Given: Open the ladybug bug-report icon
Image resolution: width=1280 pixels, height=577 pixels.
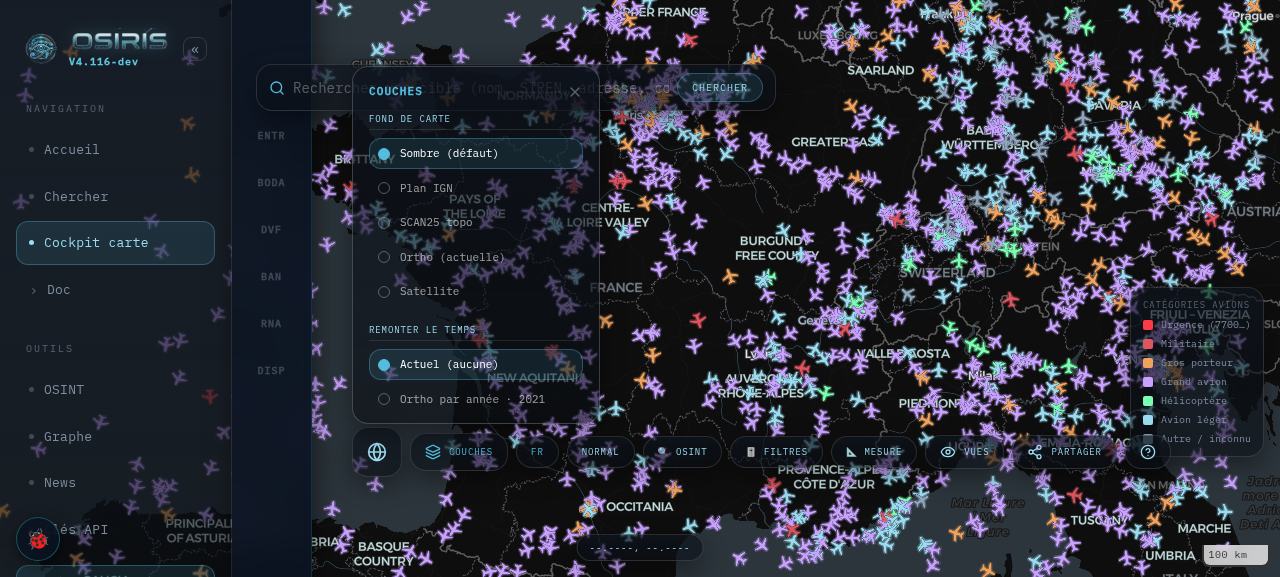Looking at the screenshot, I should point(38,539).
